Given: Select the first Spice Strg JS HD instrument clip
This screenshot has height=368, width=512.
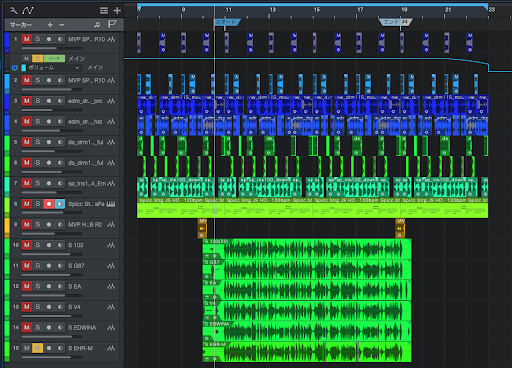Looking at the screenshot, I should coord(170,208).
